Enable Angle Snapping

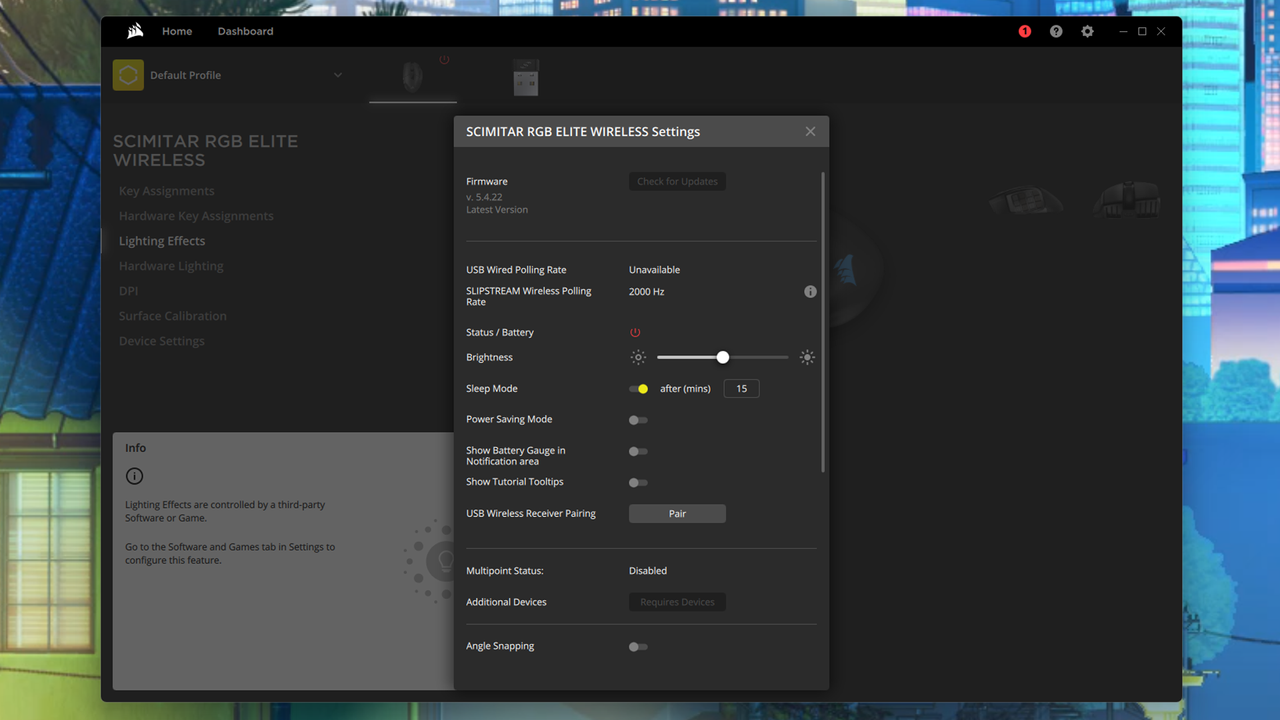(x=638, y=647)
